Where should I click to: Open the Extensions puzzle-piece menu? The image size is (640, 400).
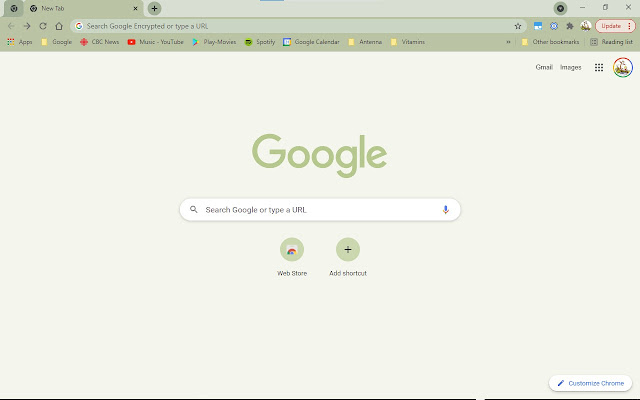point(570,26)
